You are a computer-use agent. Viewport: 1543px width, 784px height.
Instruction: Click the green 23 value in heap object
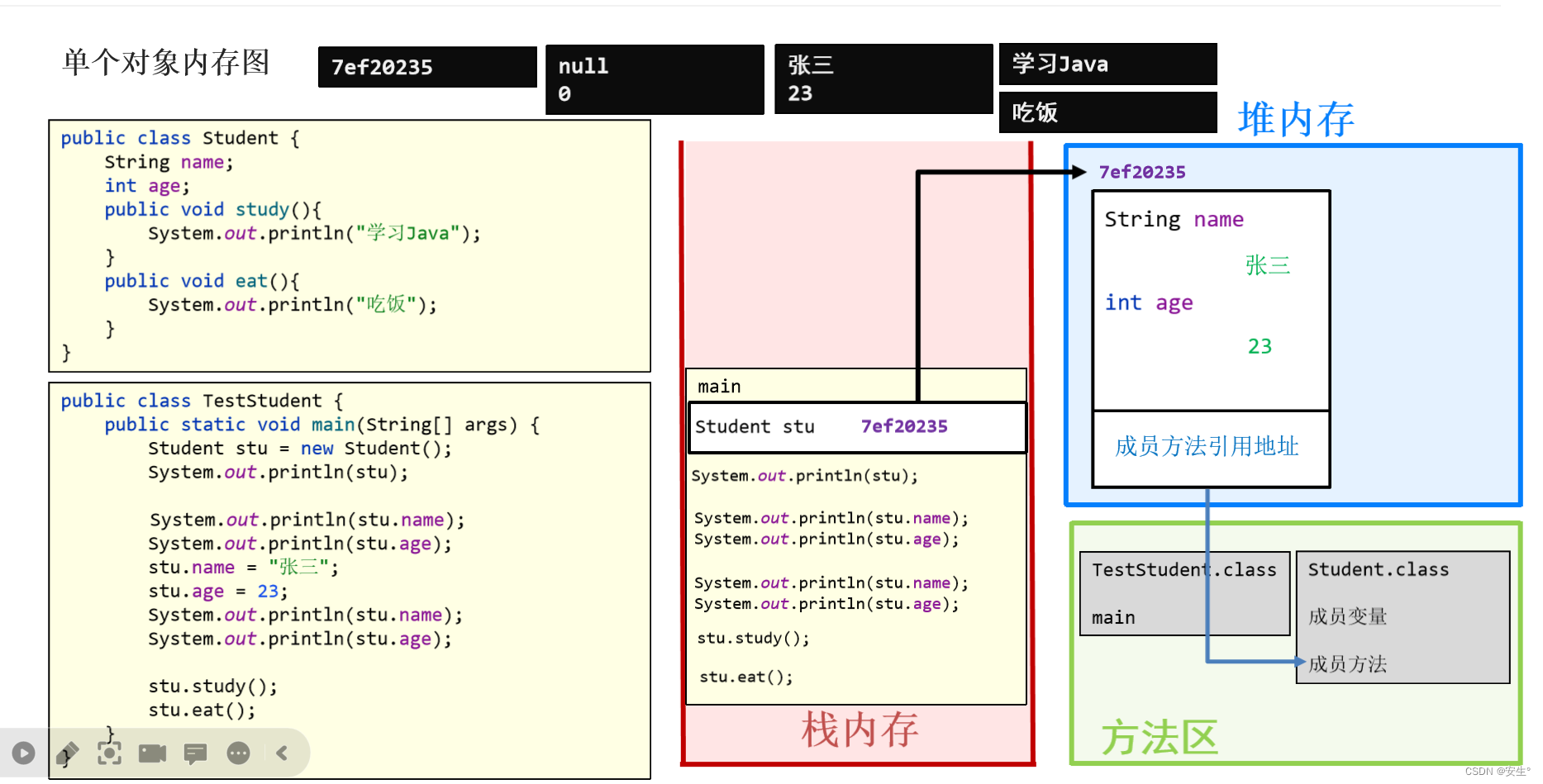click(x=1260, y=346)
